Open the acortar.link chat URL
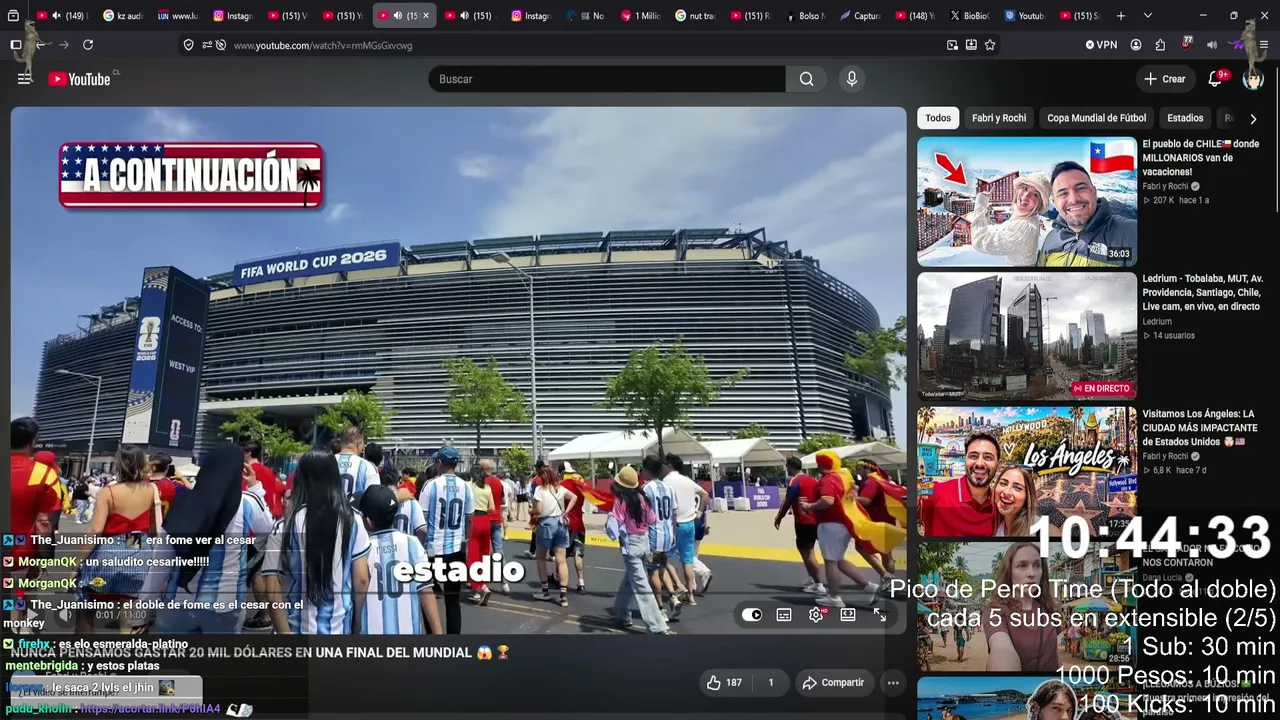The width and height of the screenshot is (1280, 720). (150, 709)
